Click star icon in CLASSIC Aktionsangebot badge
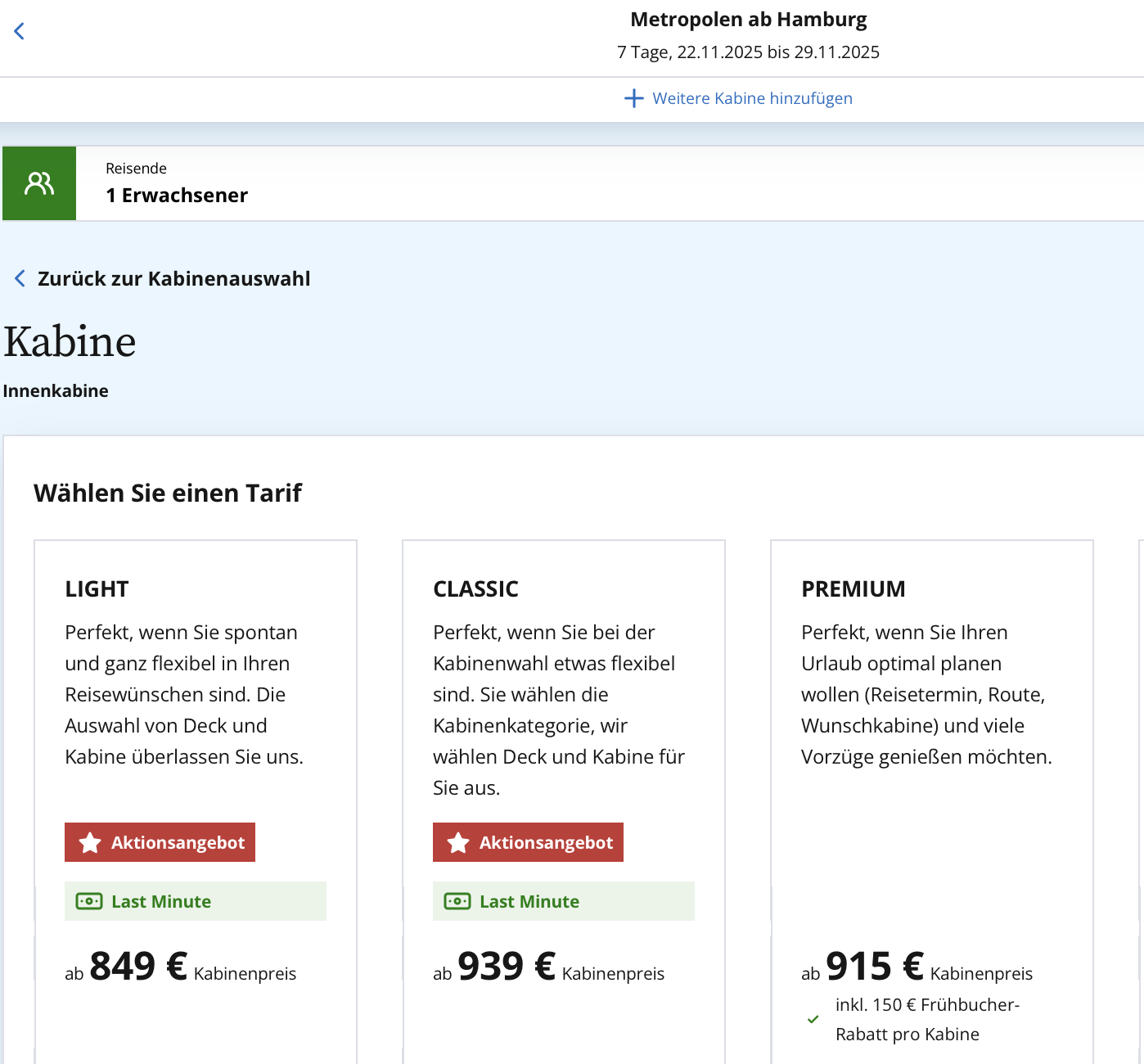 pos(458,842)
